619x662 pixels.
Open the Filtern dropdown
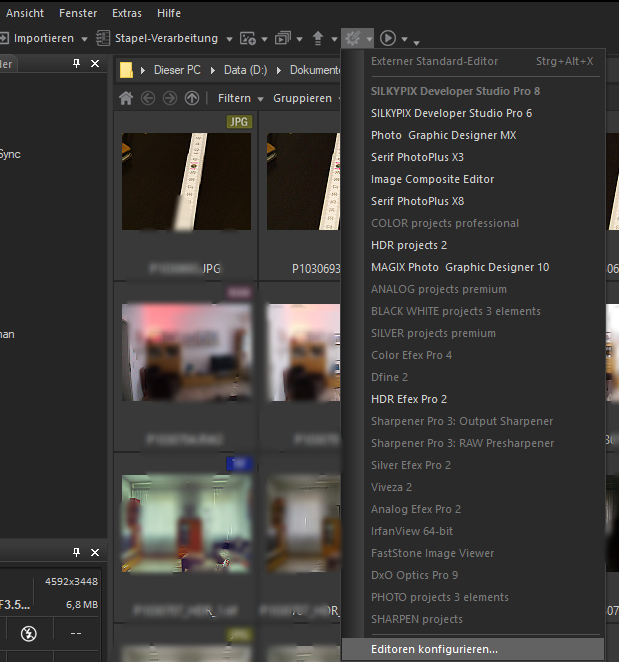point(240,98)
